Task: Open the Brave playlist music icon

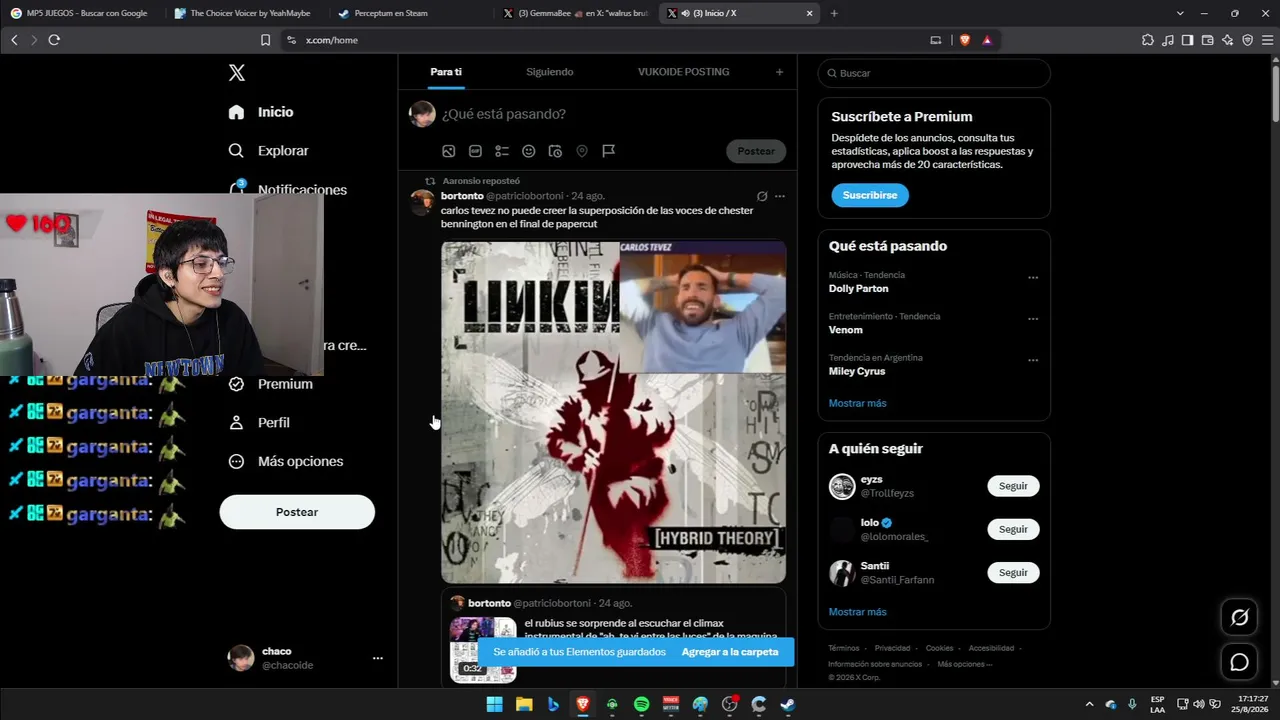Action: 1168,40
